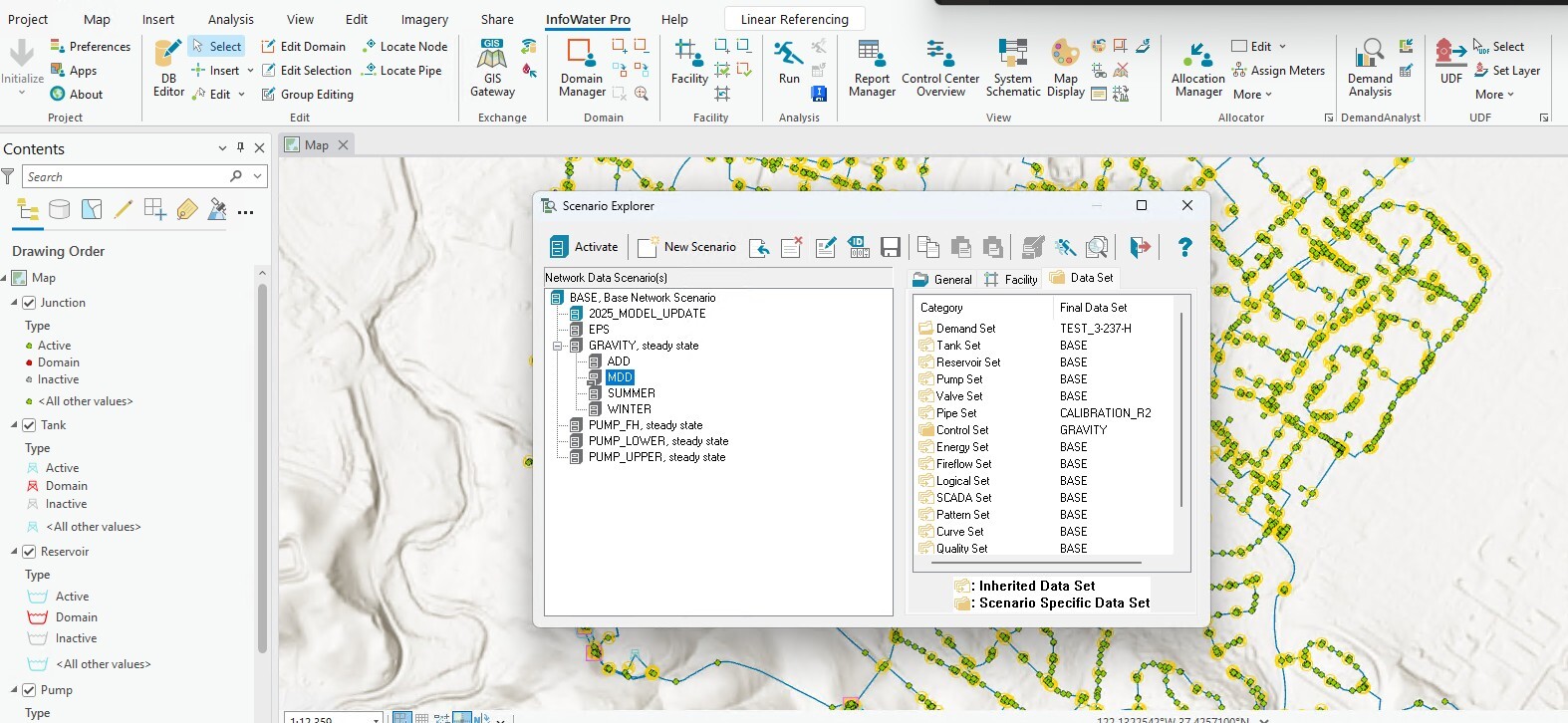The width and height of the screenshot is (1568, 723).
Task: Activate the selected scenario
Action: click(585, 247)
